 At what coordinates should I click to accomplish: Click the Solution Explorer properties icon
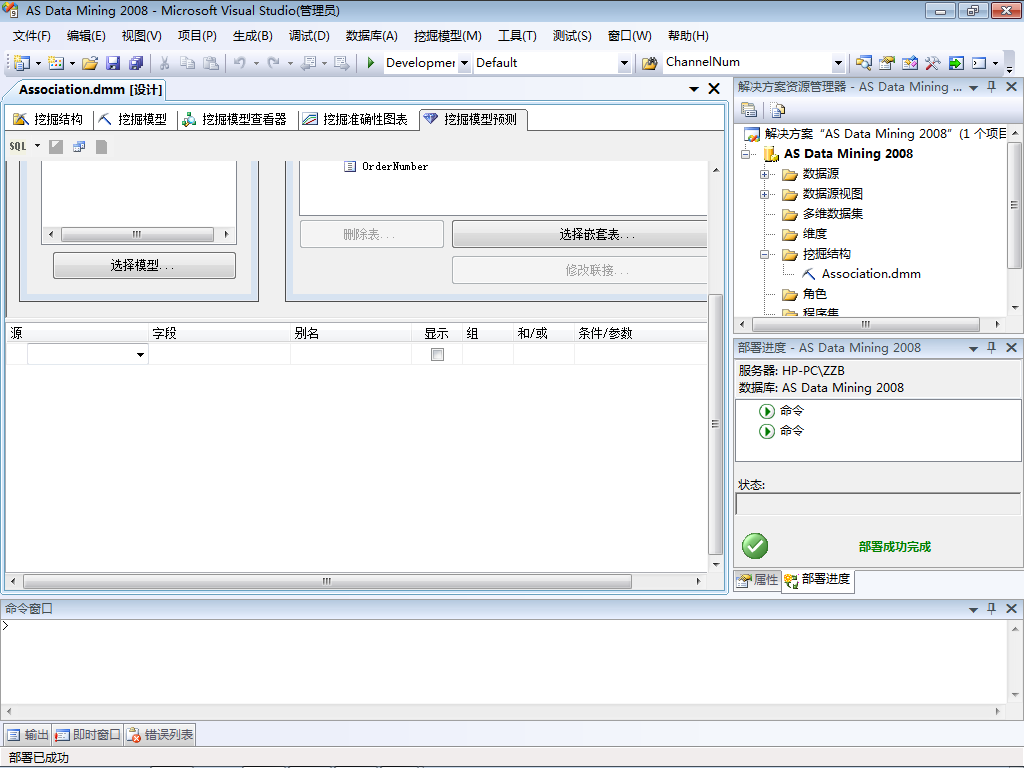pos(749,110)
